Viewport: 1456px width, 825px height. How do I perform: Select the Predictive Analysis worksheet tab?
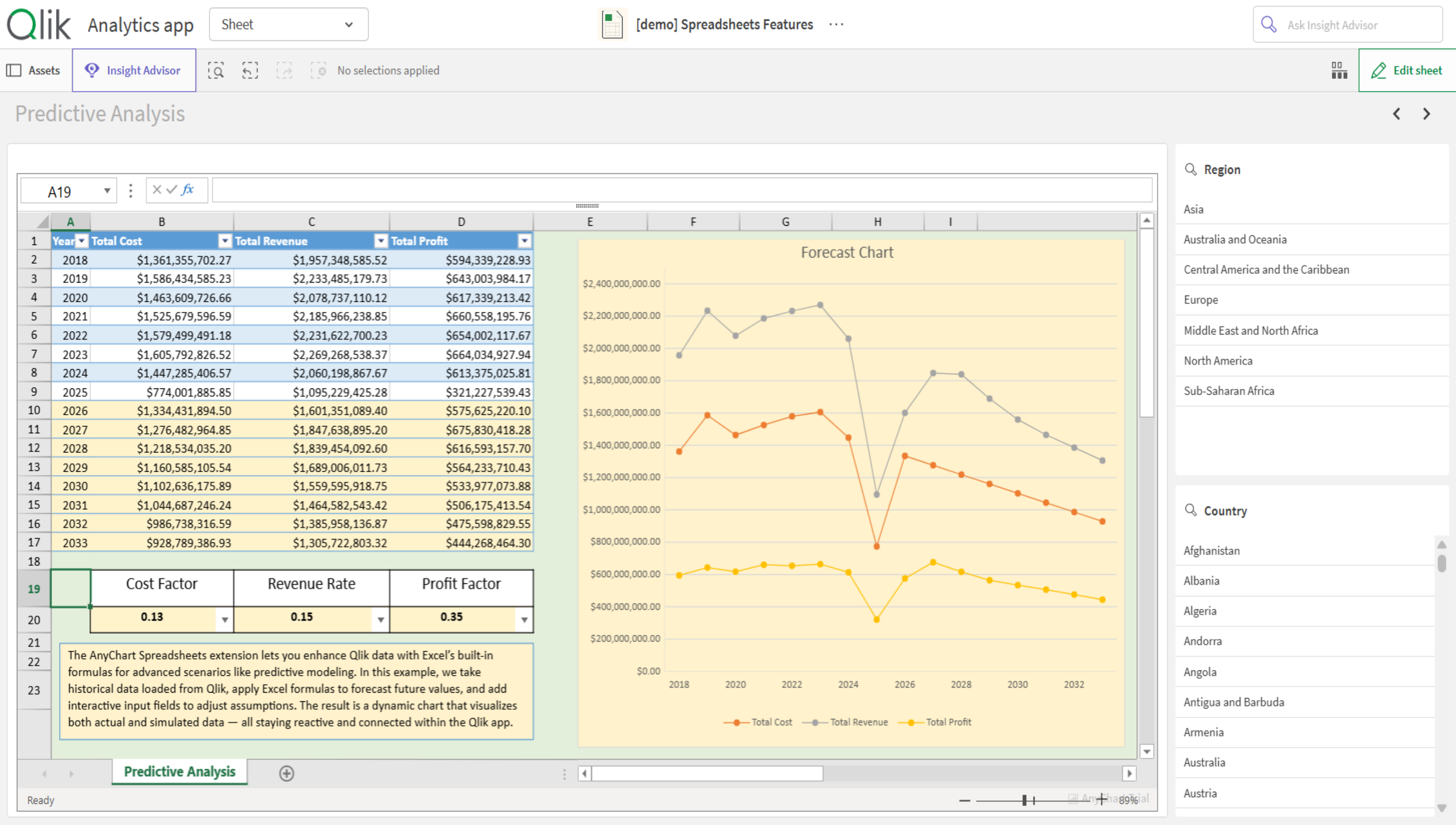coord(180,772)
